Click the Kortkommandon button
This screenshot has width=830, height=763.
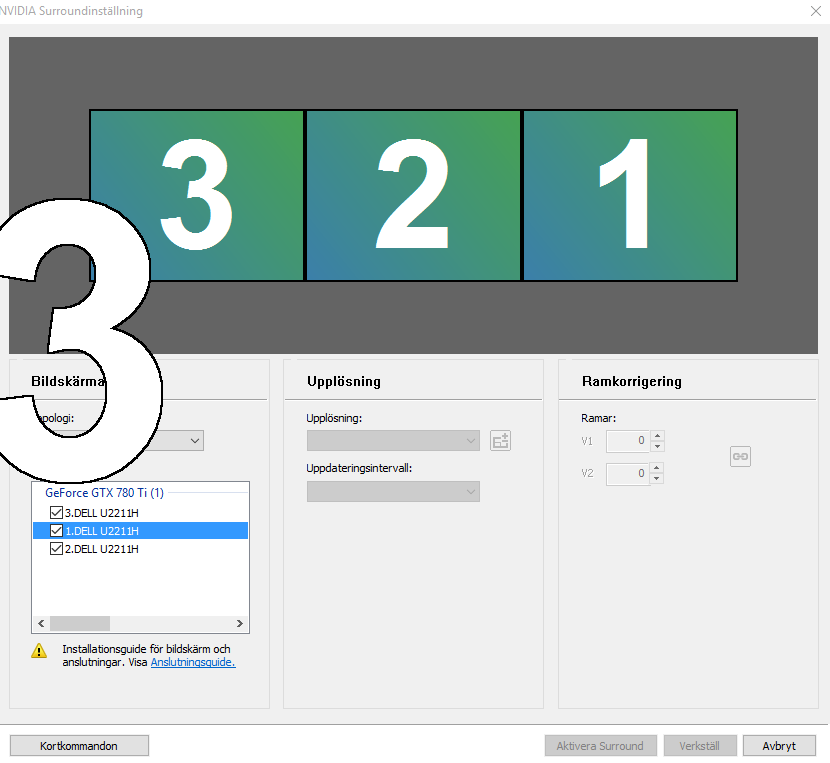pos(79,746)
